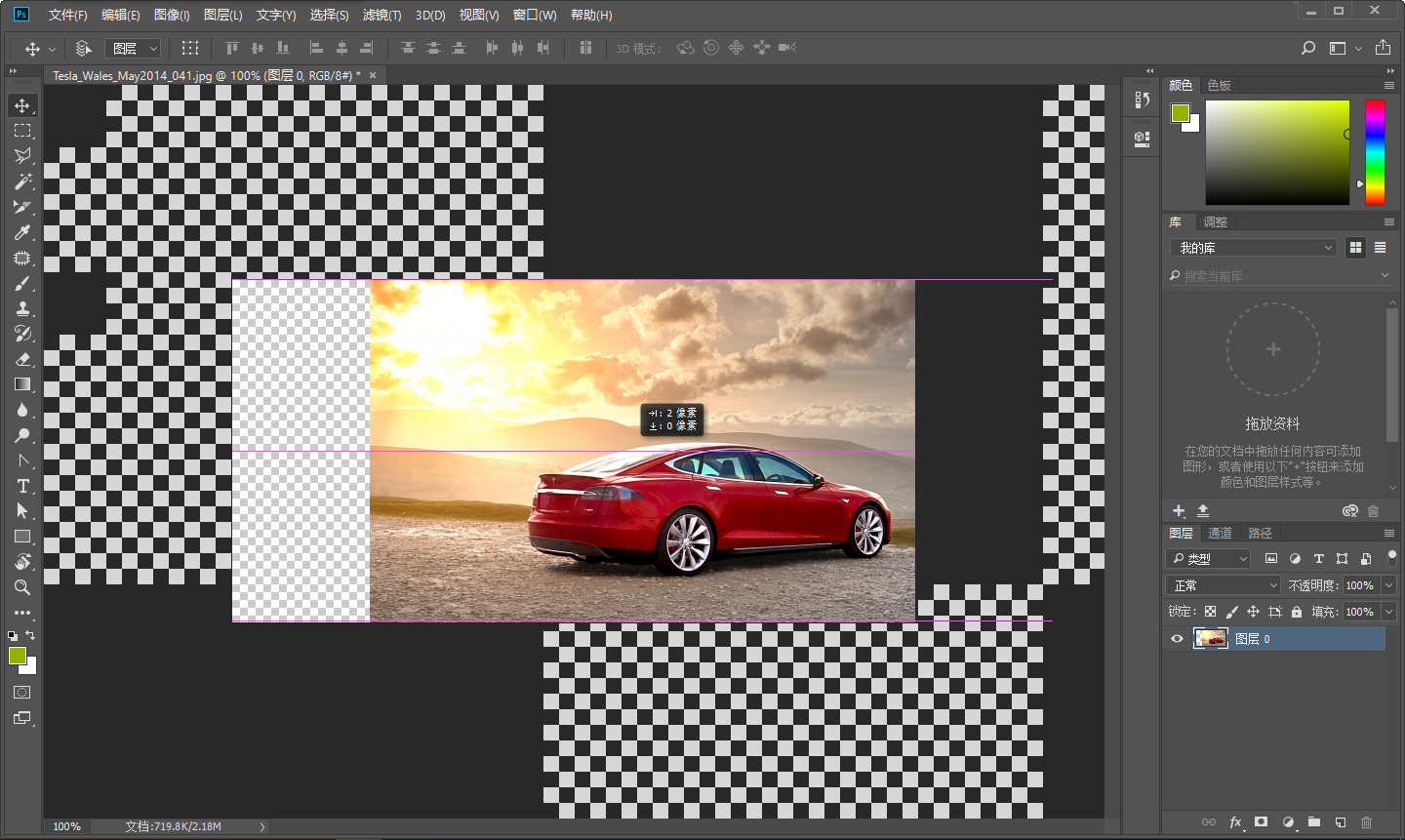The width and height of the screenshot is (1405, 840).
Task: Open the 滤镜(T) menu
Action: [x=381, y=15]
